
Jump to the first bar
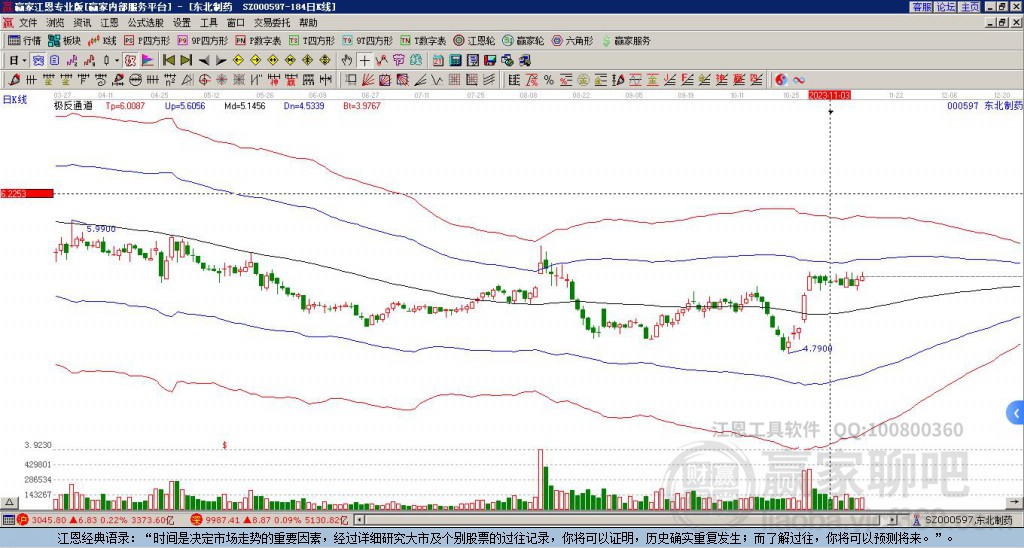(168, 61)
